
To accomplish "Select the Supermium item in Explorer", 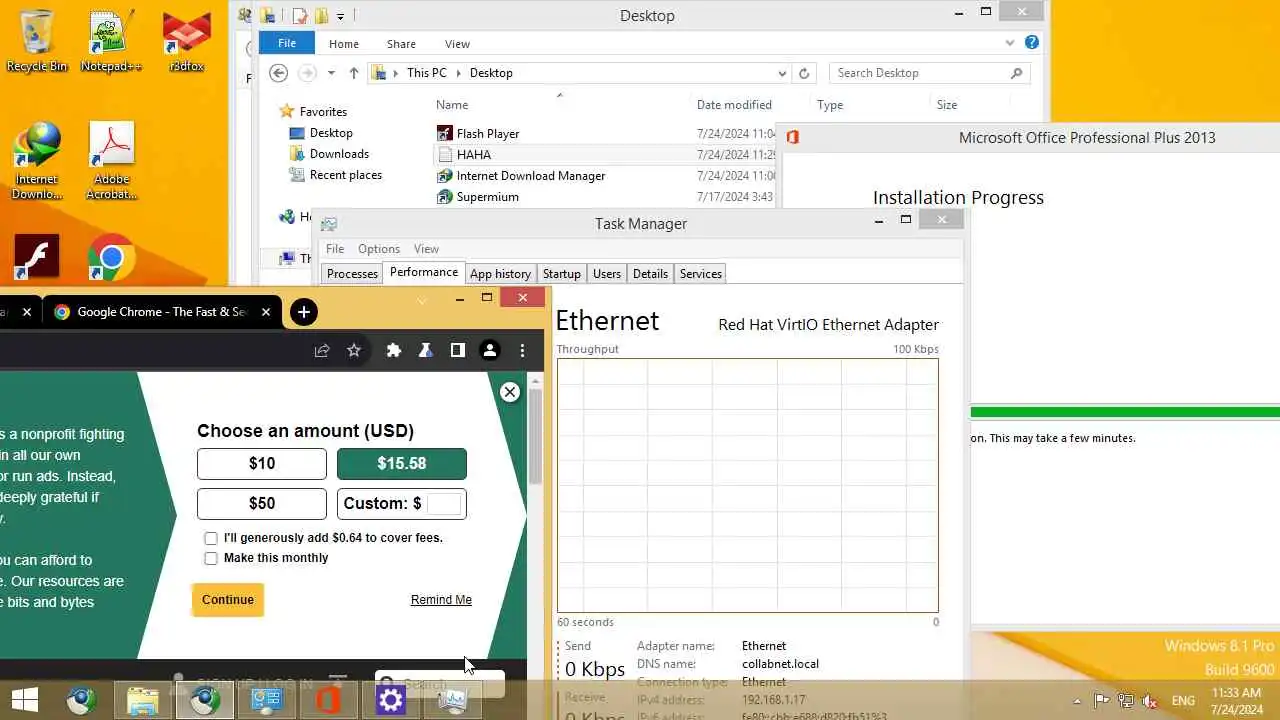I will tap(487, 197).
